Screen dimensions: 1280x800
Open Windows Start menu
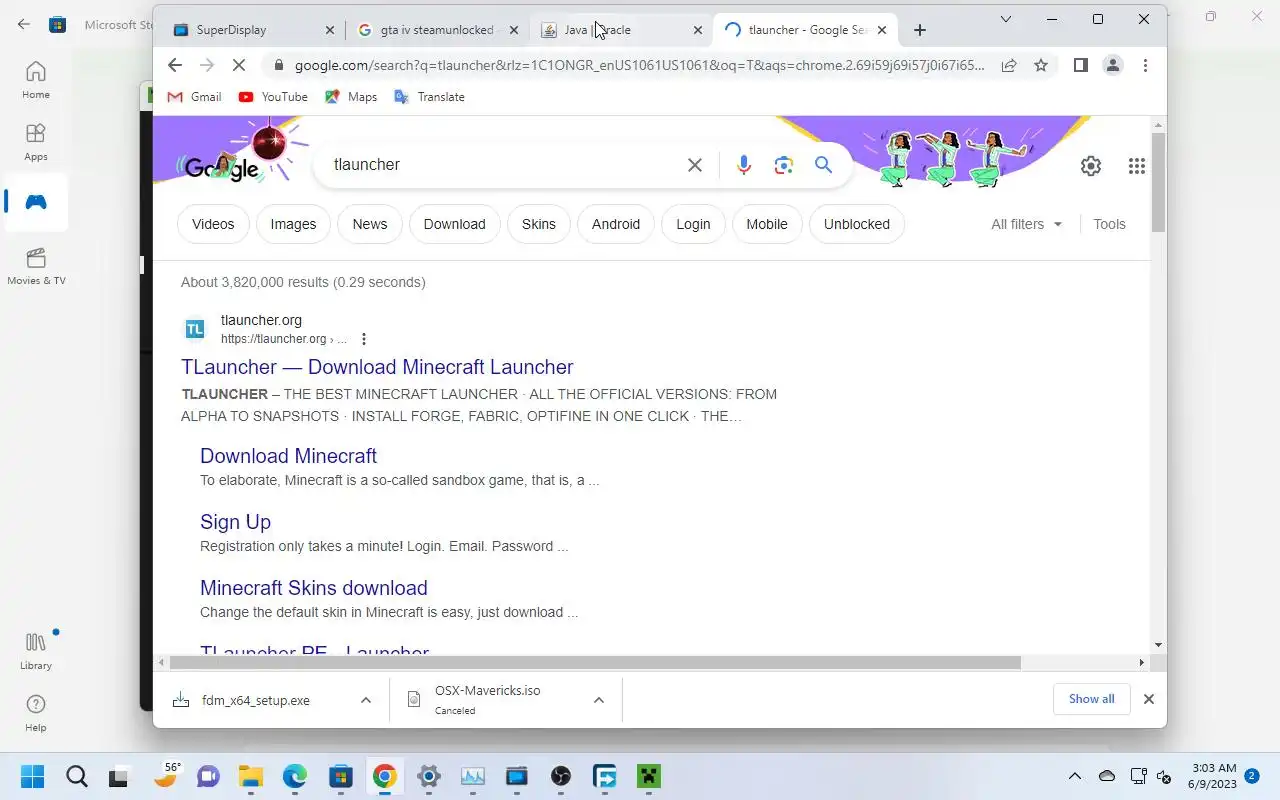[32, 777]
